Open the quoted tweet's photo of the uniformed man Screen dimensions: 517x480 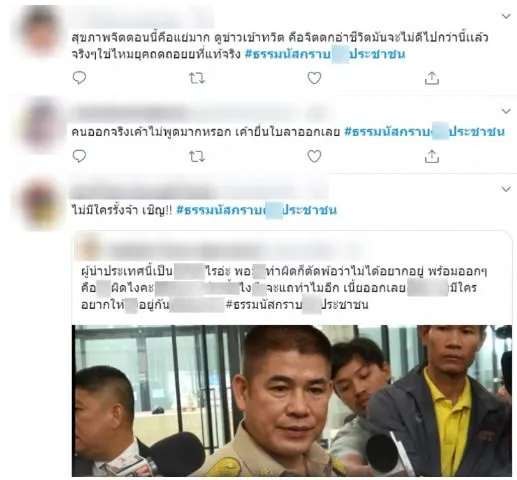292,400
